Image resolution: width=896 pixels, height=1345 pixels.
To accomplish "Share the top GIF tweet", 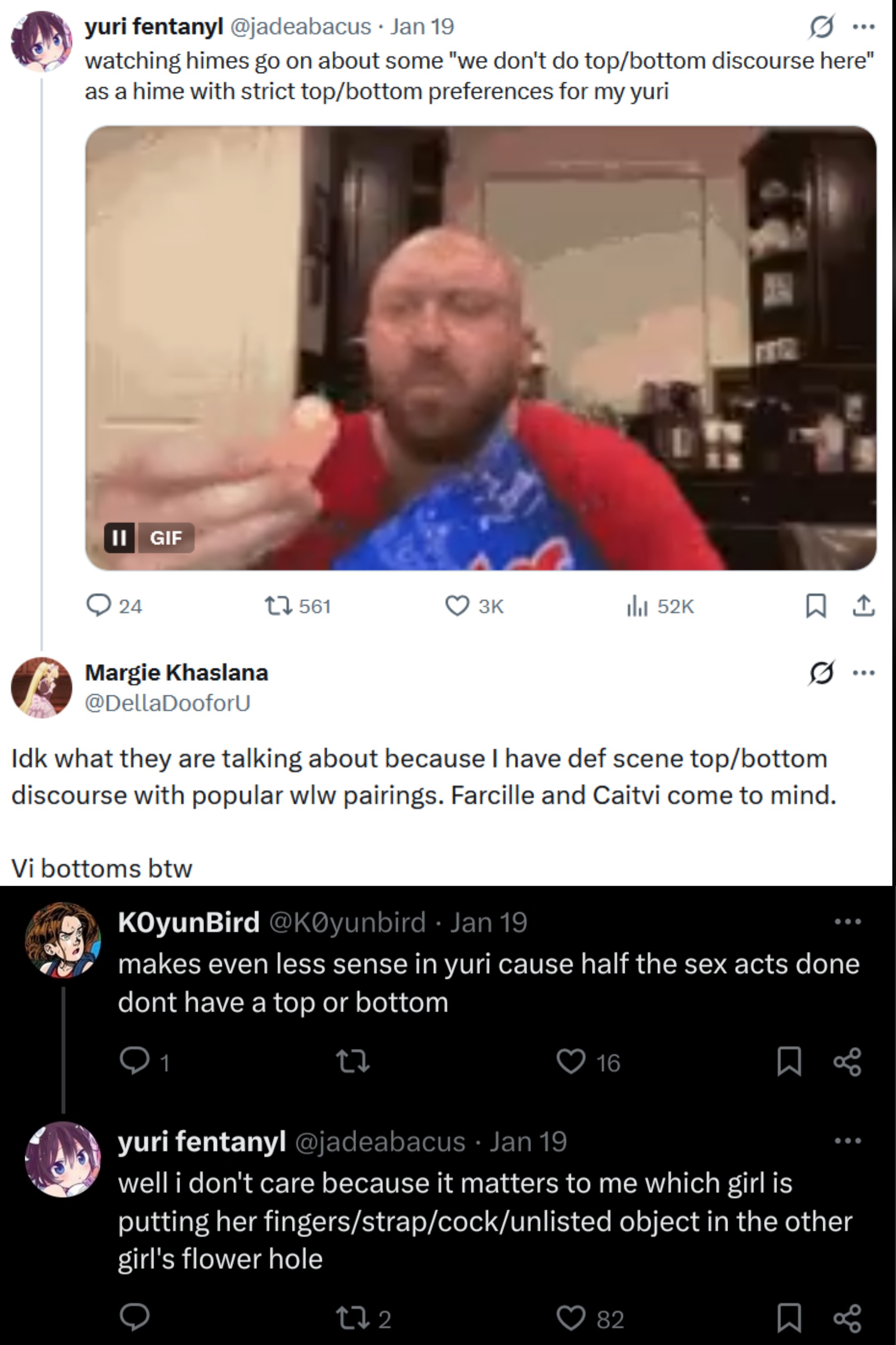I will (863, 605).
